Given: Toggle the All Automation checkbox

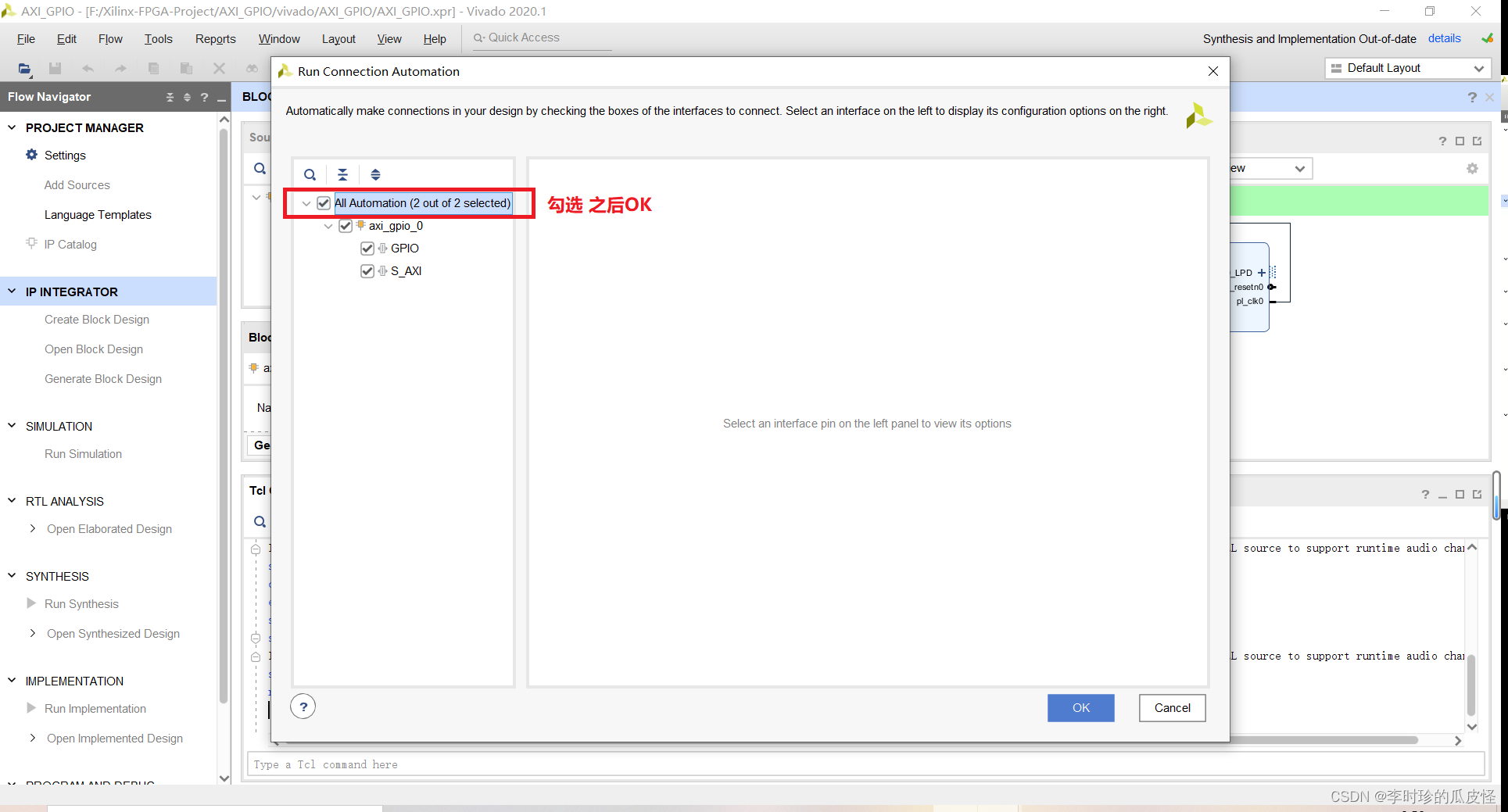Looking at the screenshot, I should pos(324,203).
